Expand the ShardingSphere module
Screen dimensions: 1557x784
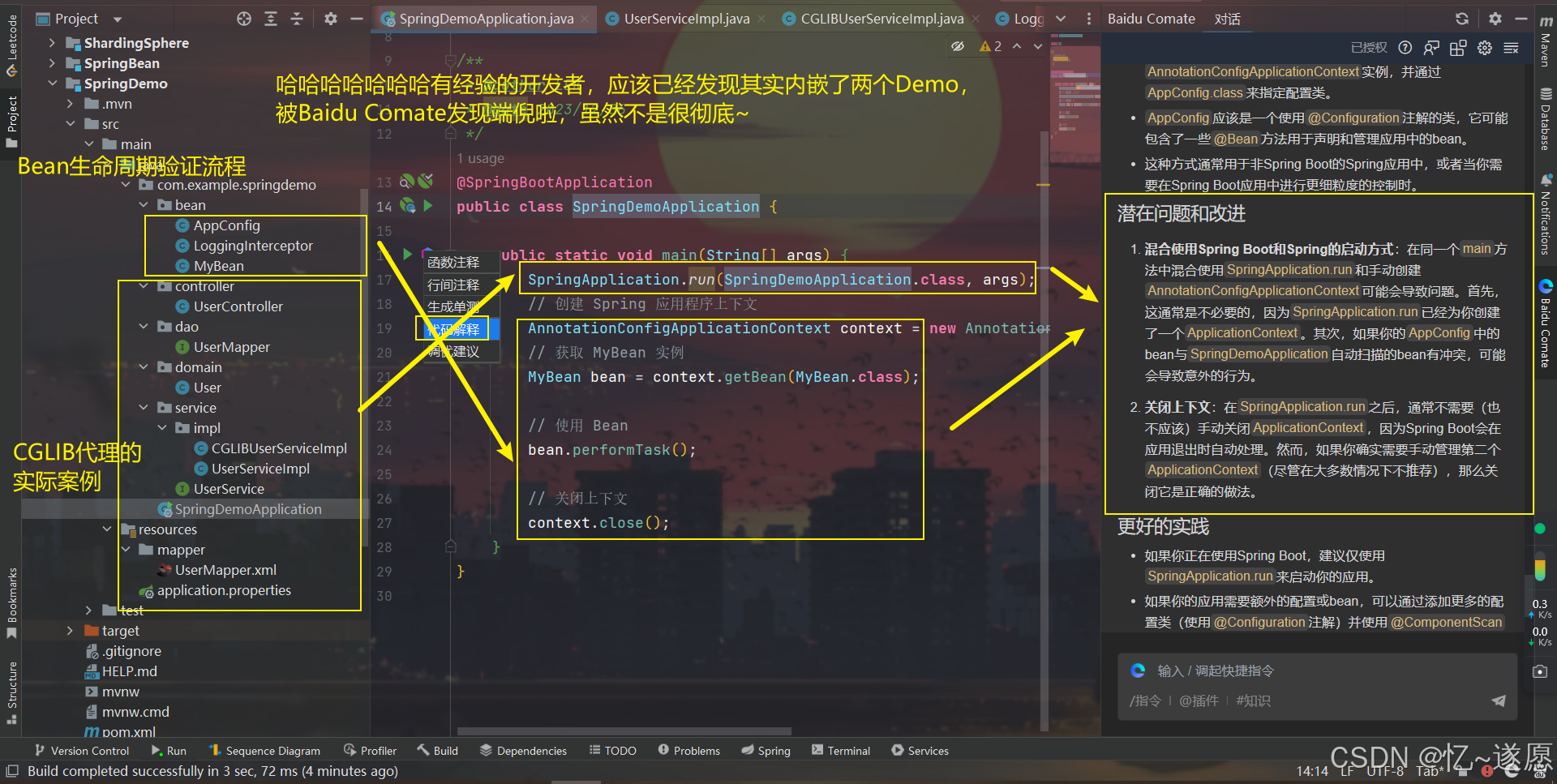(52, 42)
